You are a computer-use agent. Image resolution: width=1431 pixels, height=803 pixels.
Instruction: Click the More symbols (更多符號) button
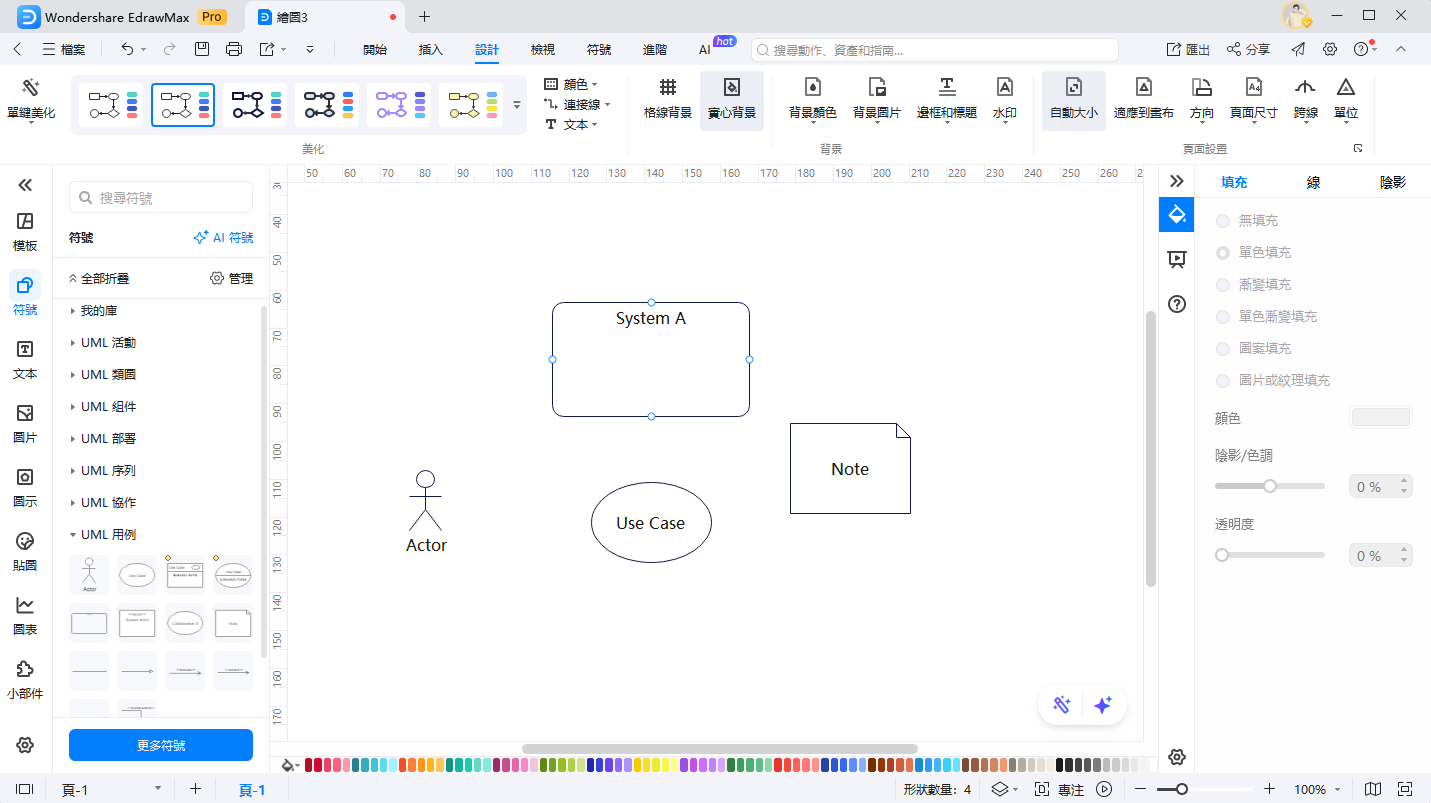point(160,745)
